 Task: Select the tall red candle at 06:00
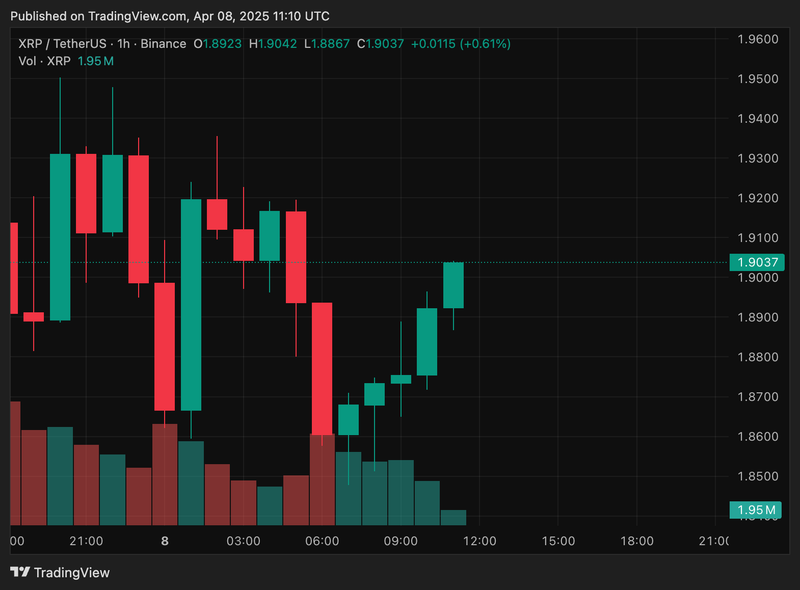point(322,370)
